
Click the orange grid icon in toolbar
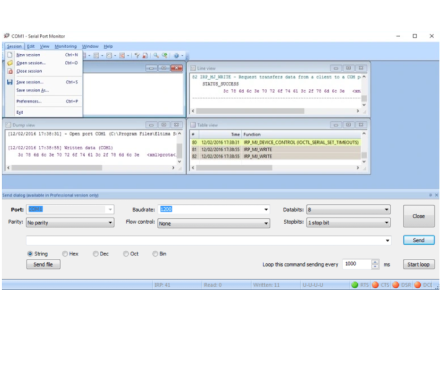coord(122,55)
